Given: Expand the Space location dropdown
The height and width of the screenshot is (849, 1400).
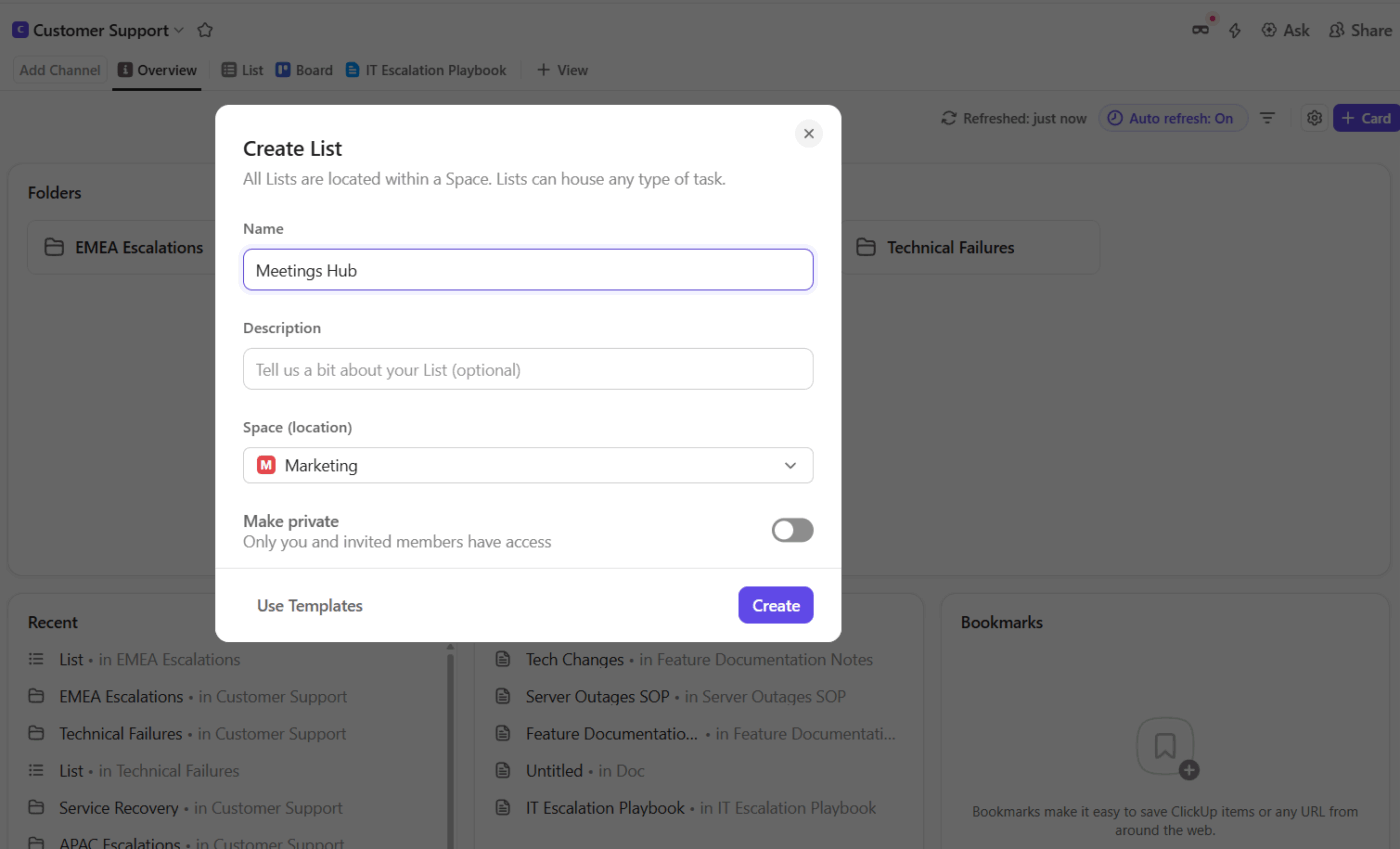Looking at the screenshot, I should 789,465.
